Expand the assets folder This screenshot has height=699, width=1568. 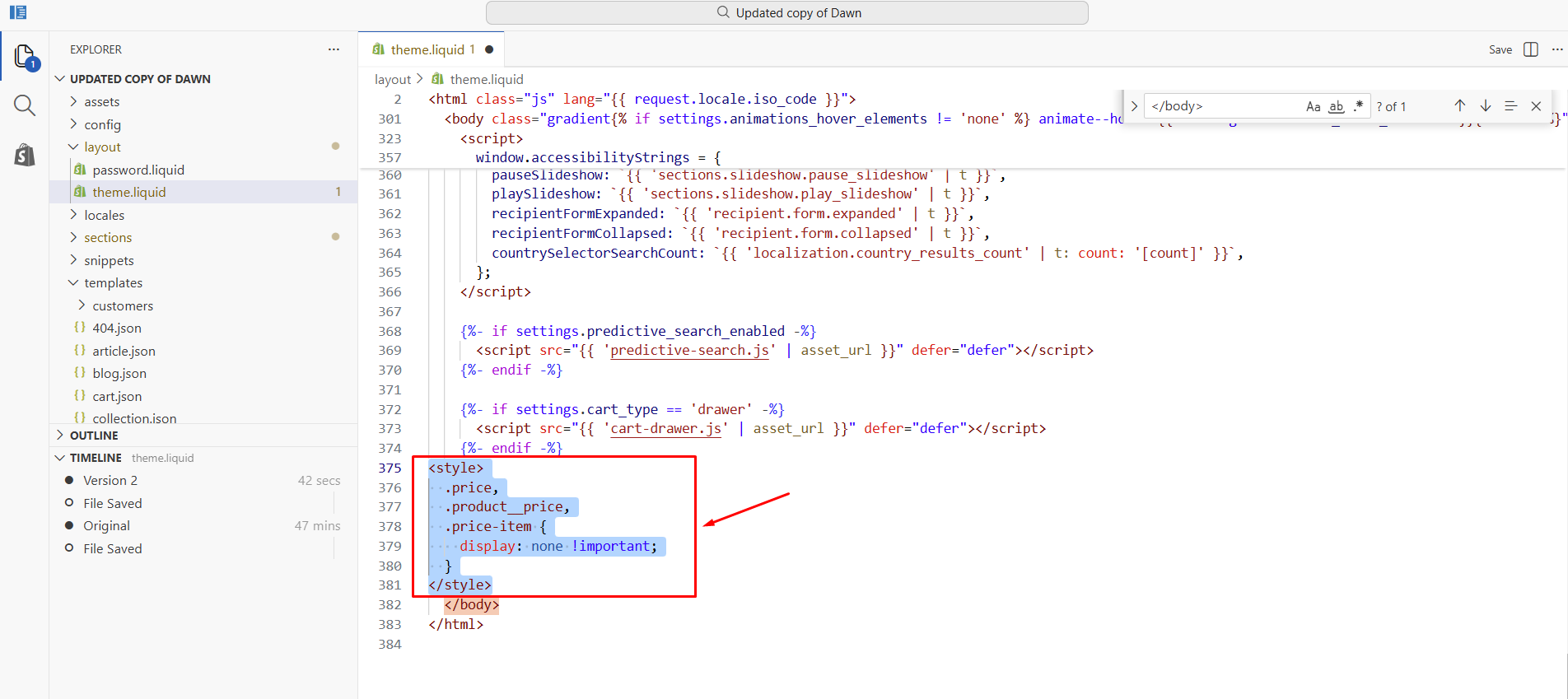click(x=101, y=101)
